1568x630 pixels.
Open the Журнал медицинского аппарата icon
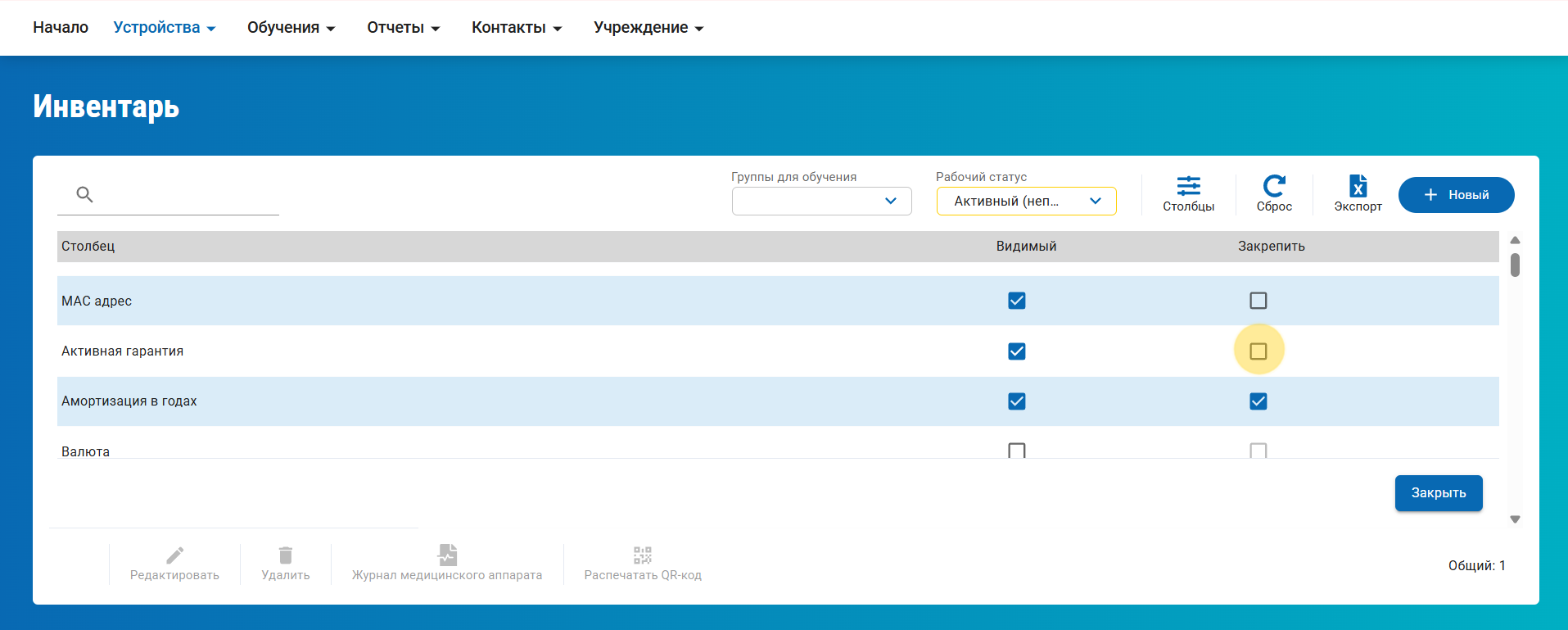(x=447, y=555)
